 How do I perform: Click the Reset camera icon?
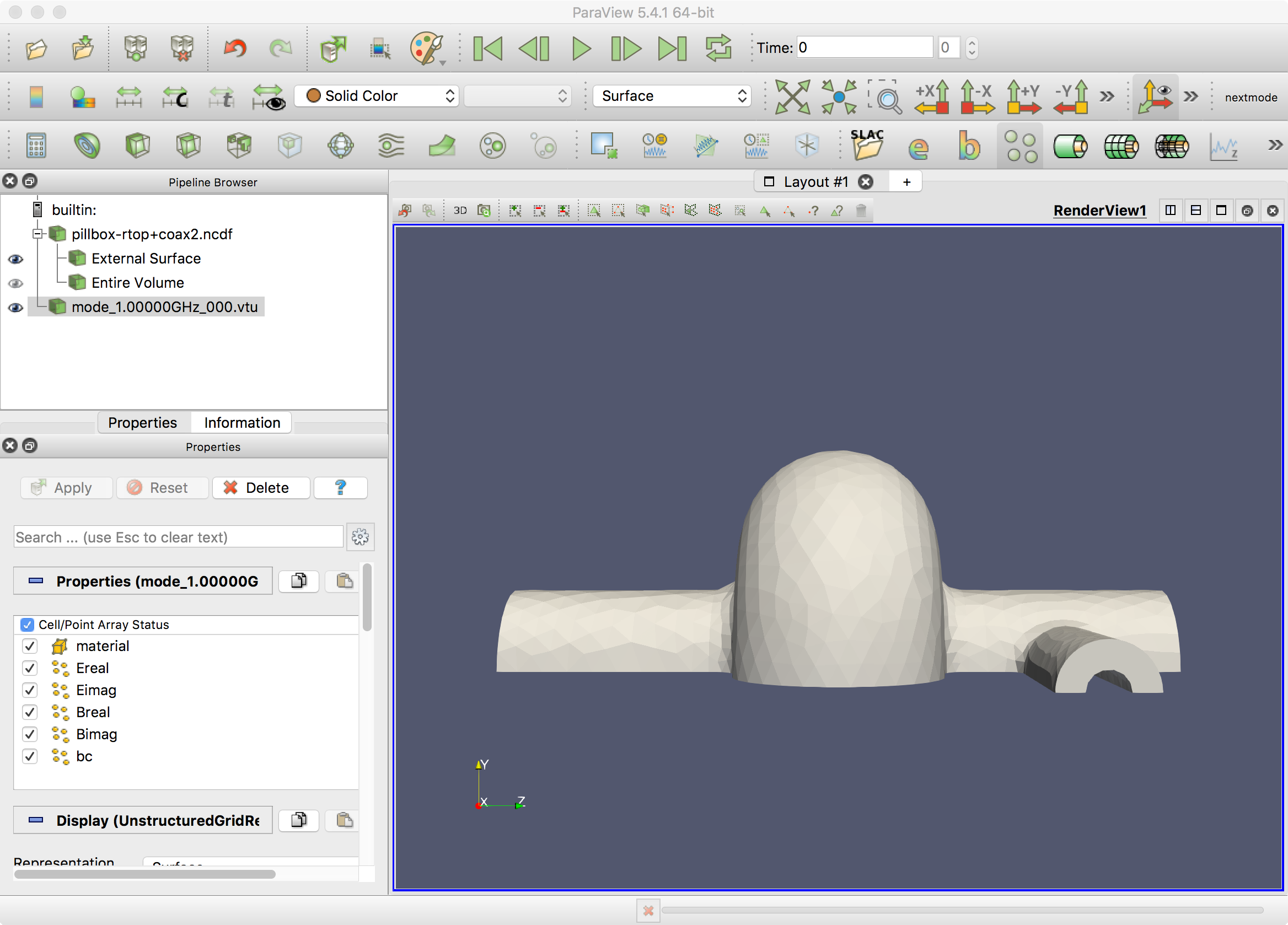[x=792, y=97]
